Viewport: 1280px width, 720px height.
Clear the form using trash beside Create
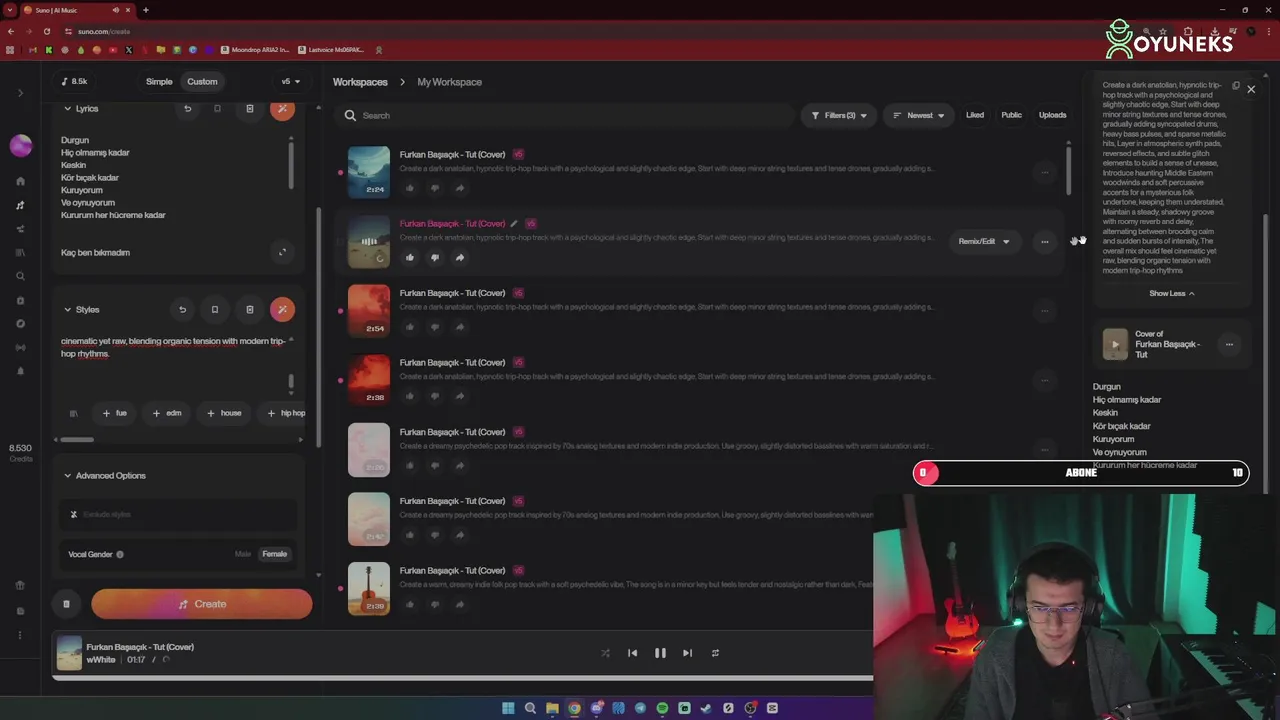66,604
